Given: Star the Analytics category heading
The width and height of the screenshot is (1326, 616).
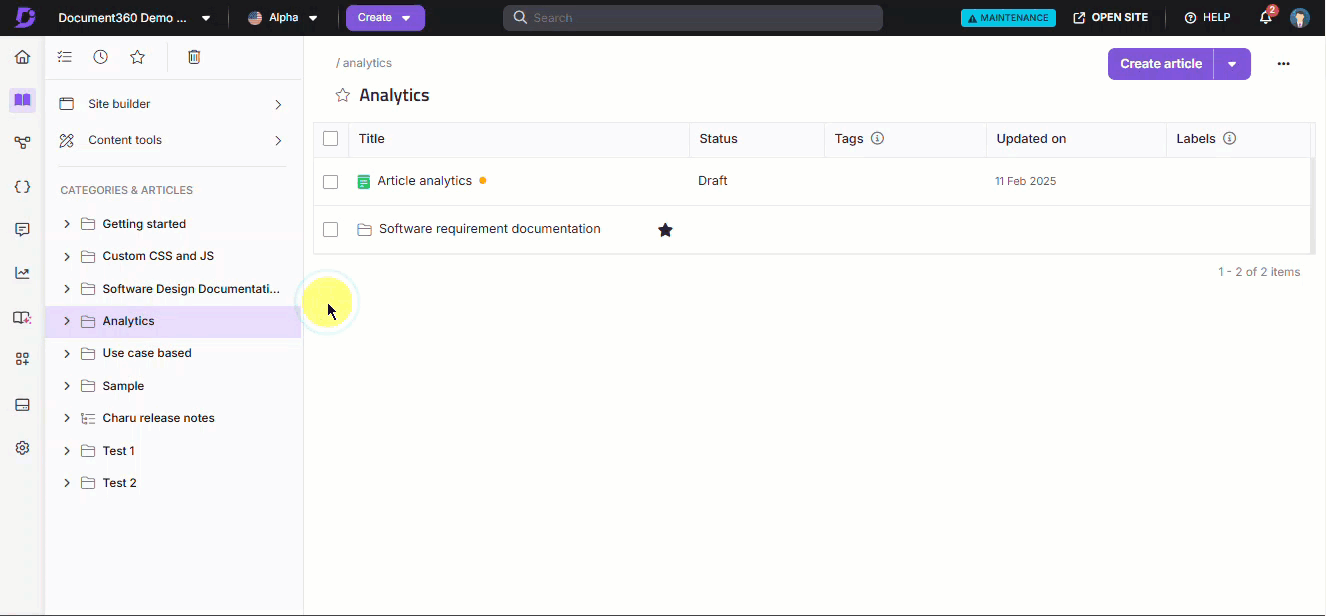Looking at the screenshot, I should click(x=343, y=96).
